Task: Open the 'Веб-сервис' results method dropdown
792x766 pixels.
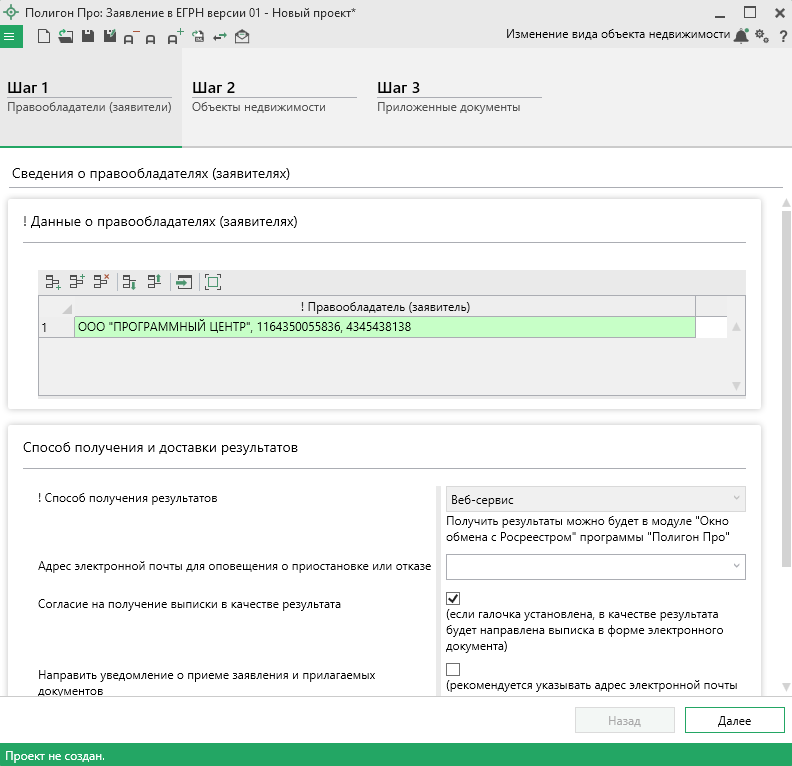Action: pos(737,498)
